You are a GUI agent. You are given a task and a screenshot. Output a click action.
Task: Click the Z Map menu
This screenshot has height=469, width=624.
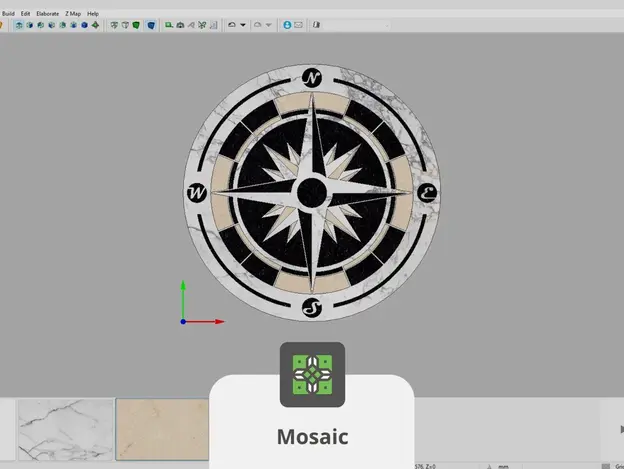pyautogui.click(x=73, y=13)
